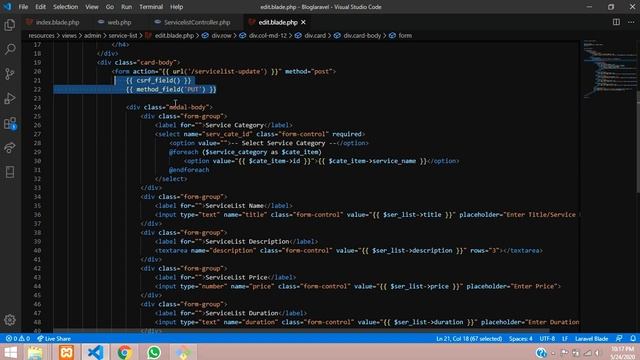This screenshot has height=360, width=640.
Task: Click "{{ method_field('PUT') }}" on line 22
Action: point(171,89)
